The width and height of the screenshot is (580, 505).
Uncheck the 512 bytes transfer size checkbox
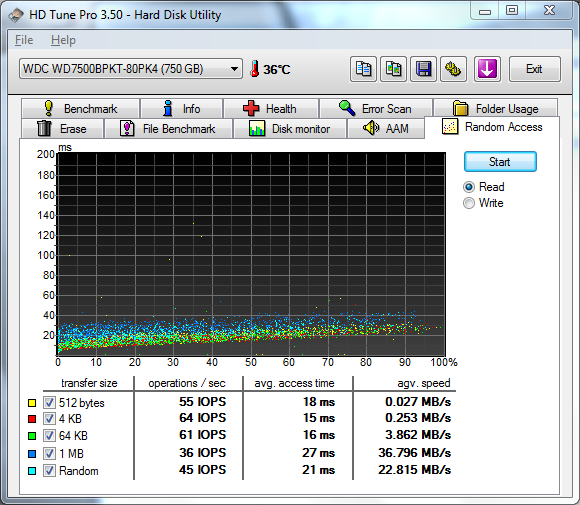(x=49, y=403)
